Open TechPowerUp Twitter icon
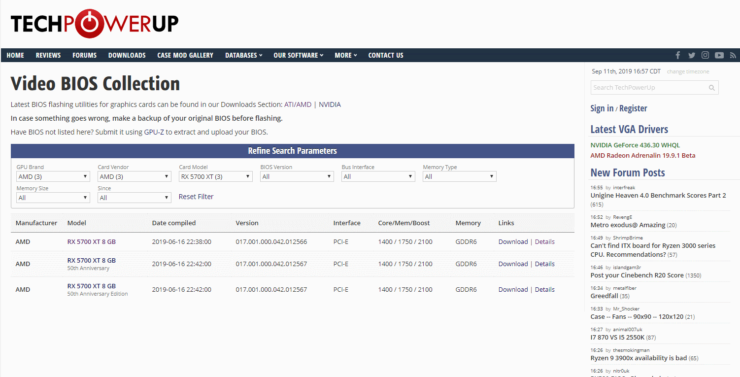740x377 pixels. pyautogui.click(x=691, y=55)
